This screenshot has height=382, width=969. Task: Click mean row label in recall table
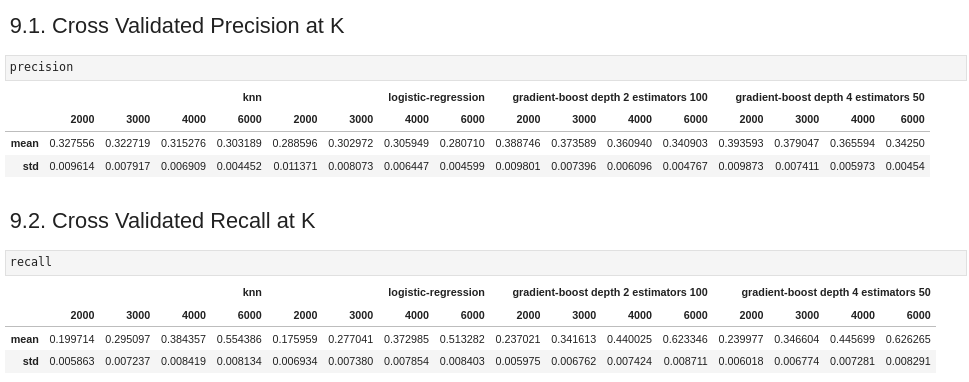coord(25,339)
